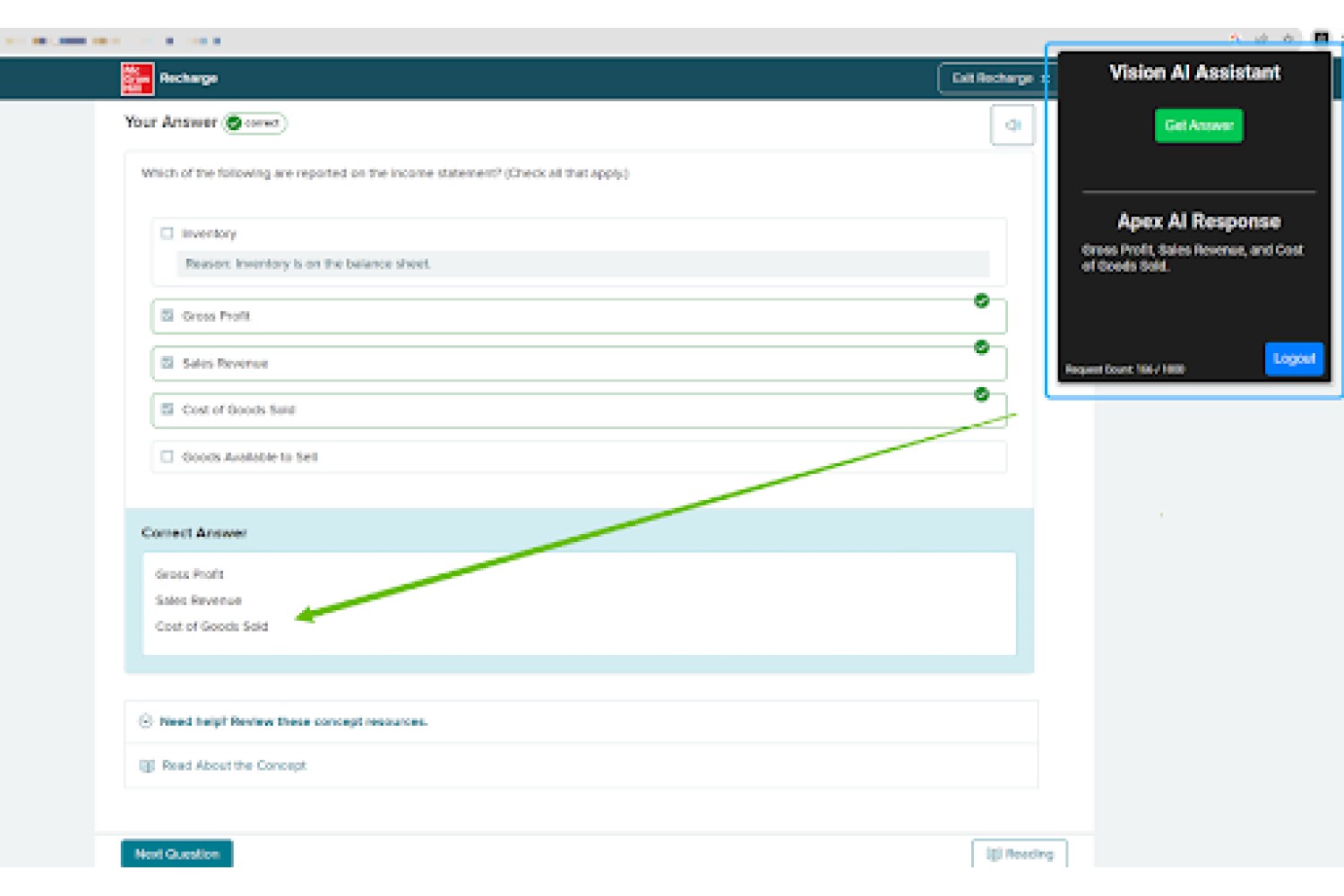Screen dimensions: 1344x896
Task: Open the Read About the Concept link
Action: point(234,766)
